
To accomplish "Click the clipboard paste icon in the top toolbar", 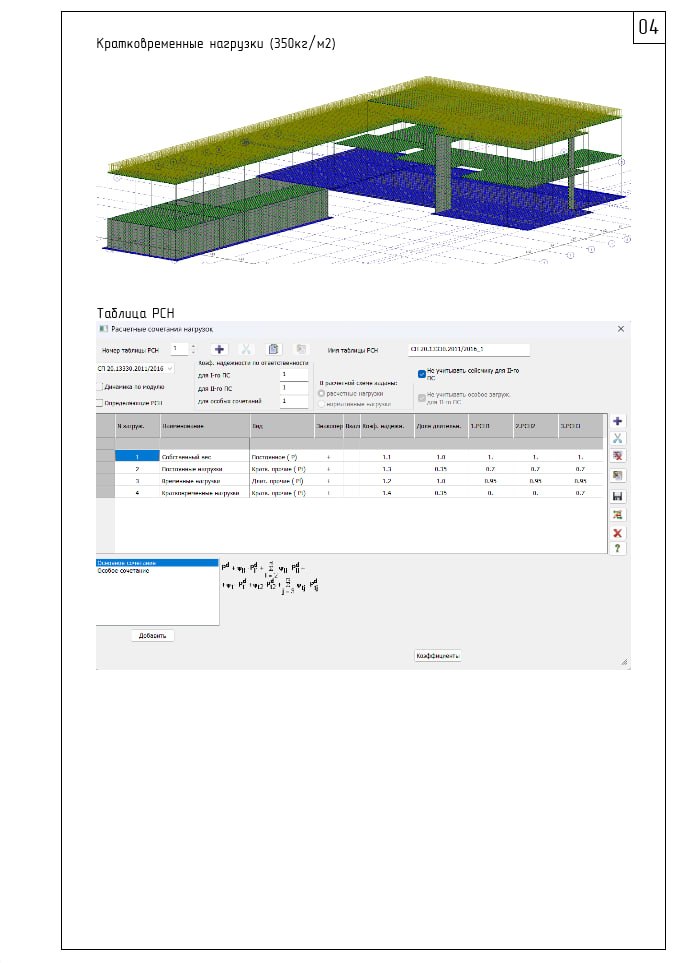I will 273,349.
